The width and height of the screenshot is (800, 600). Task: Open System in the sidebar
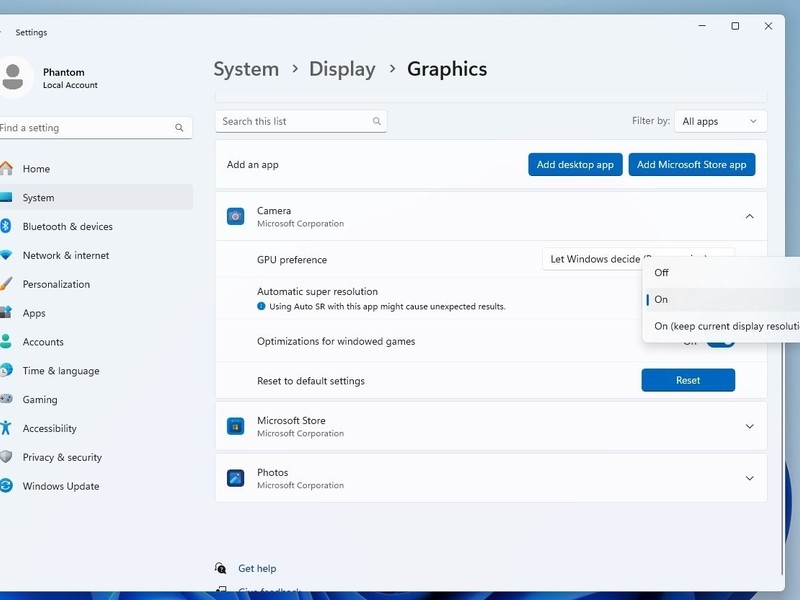(96, 197)
